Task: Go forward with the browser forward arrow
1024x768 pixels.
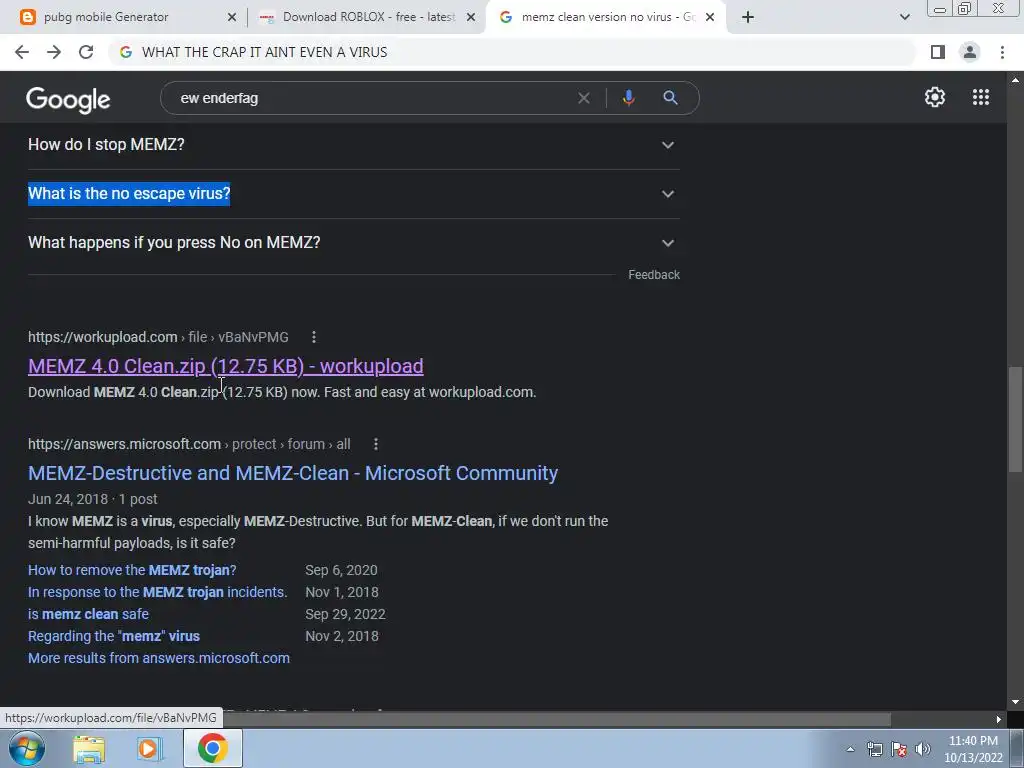Action: 54,52
